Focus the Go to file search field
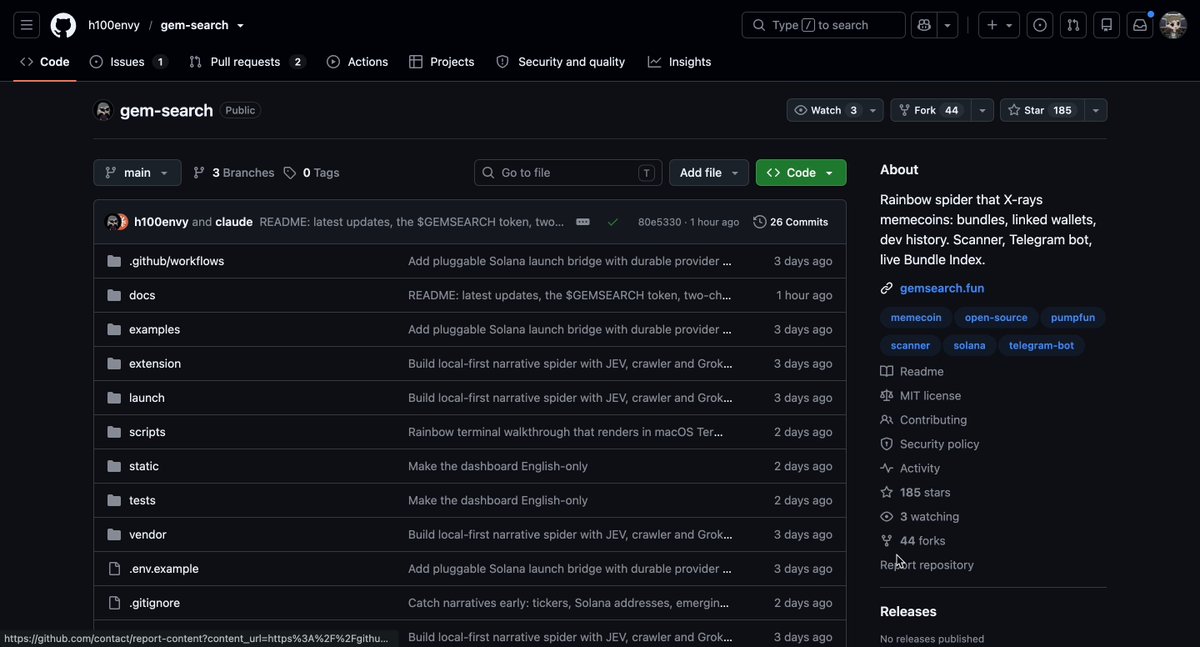The width and height of the screenshot is (1200, 647). (568, 173)
